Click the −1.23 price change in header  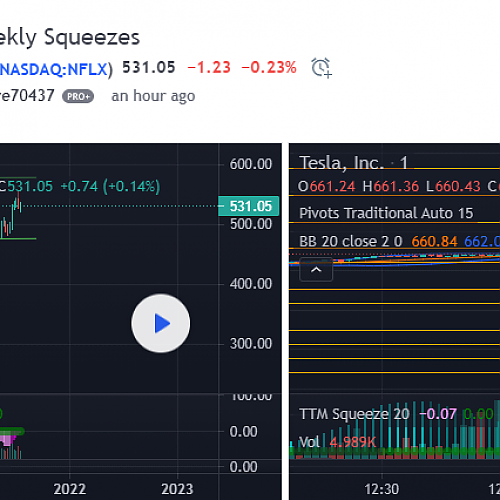click(209, 68)
